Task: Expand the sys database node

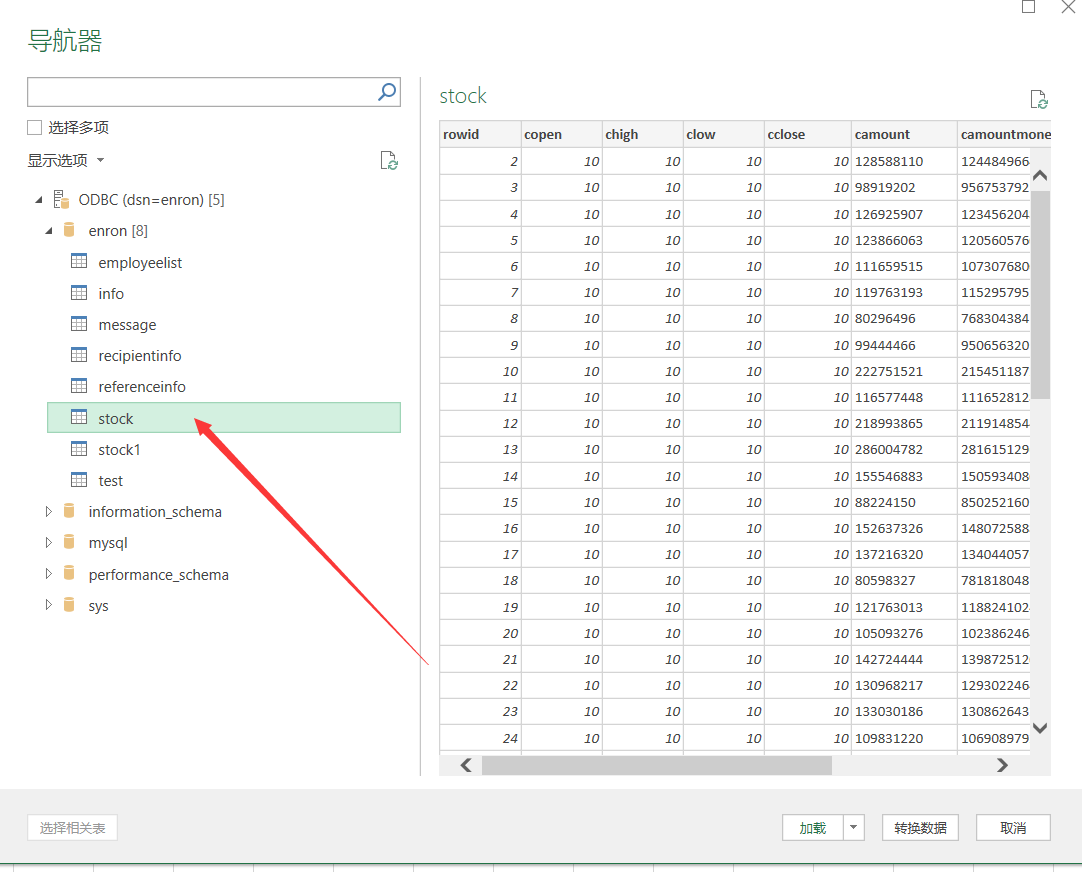Action: [x=48, y=606]
